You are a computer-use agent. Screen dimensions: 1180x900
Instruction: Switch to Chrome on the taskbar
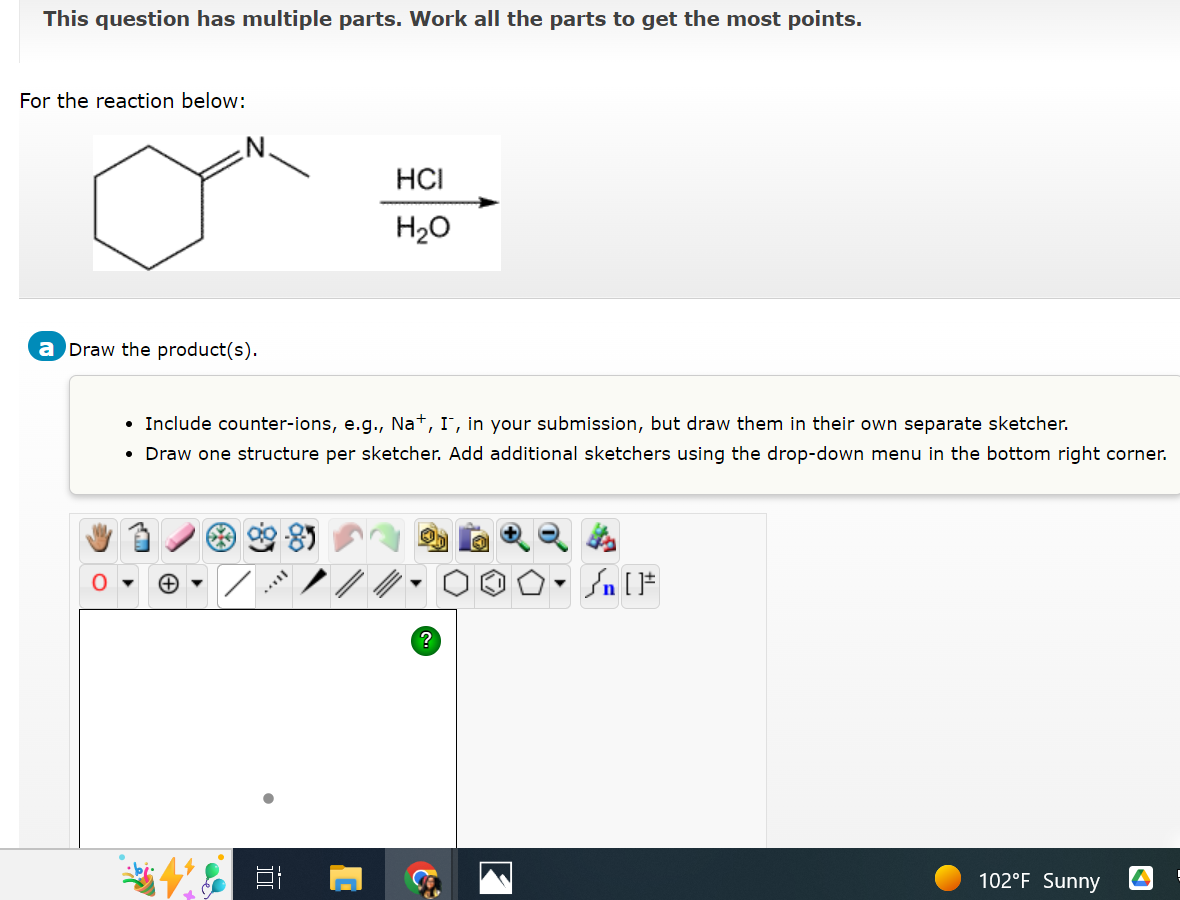pyautogui.click(x=421, y=878)
